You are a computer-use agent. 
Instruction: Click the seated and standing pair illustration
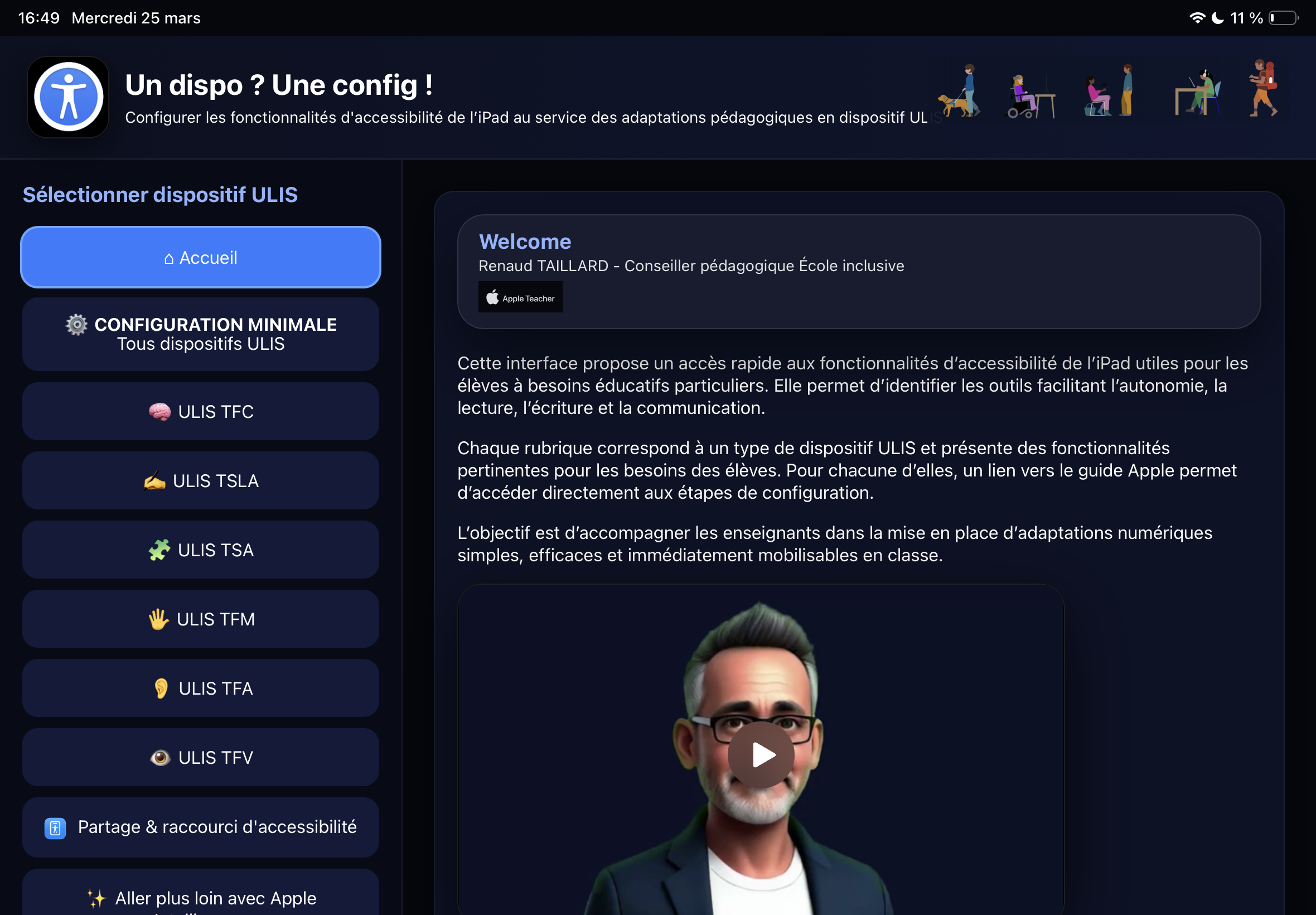pos(1110,90)
